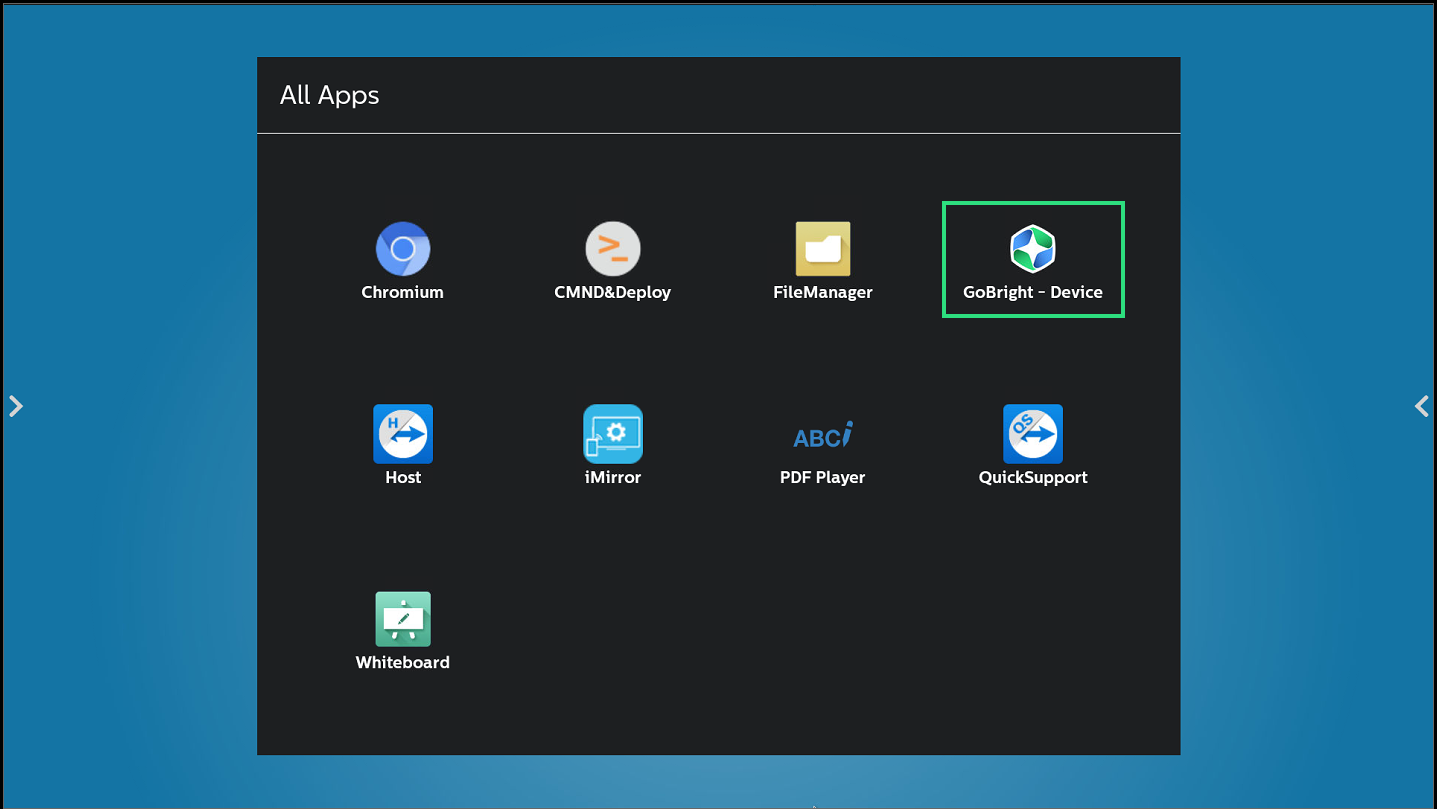The width and height of the screenshot is (1437, 809).
Task: Open the yellow FileManager folder icon
Action: [822, 249]
